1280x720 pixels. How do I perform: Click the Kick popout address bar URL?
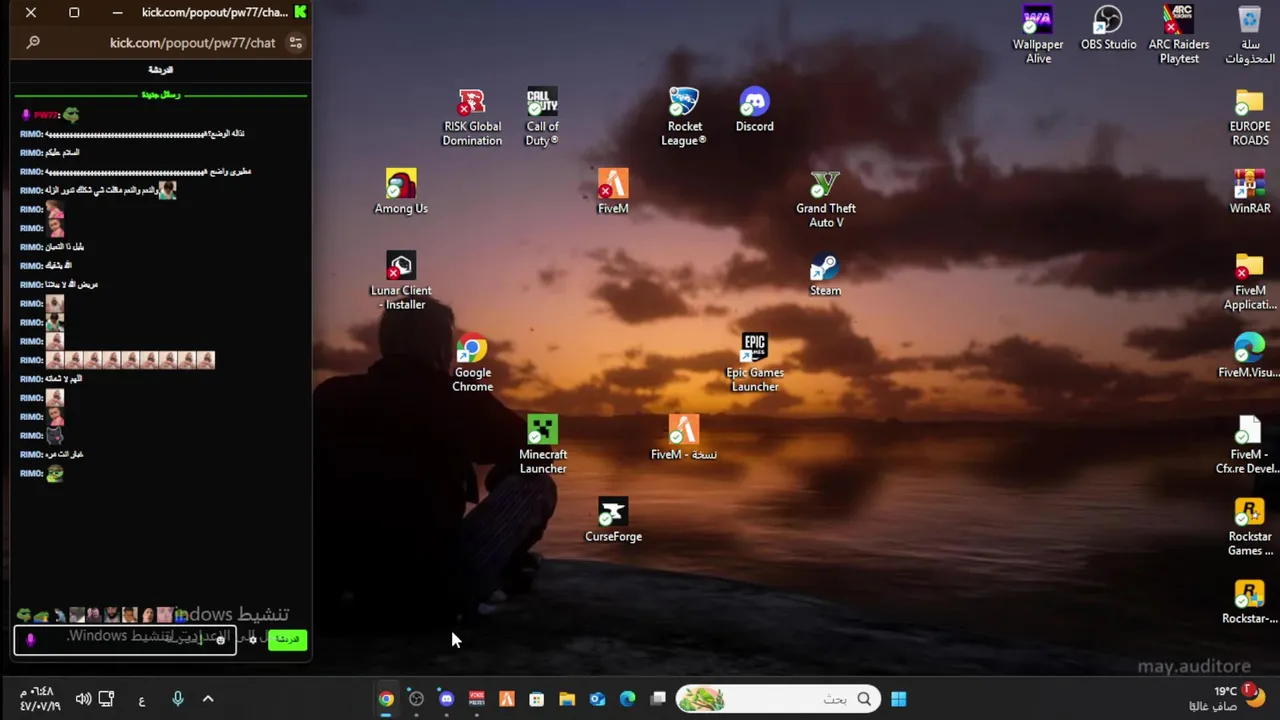(x=192, y=43)
